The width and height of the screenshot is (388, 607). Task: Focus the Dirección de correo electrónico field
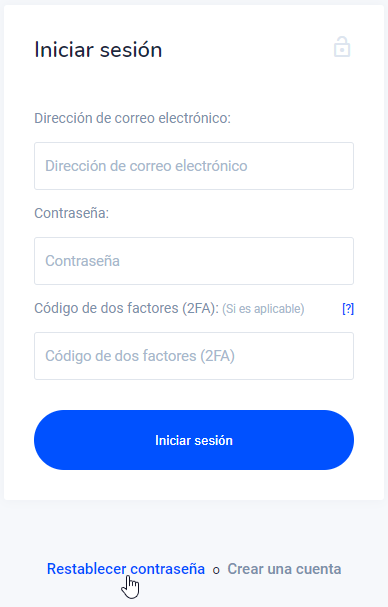point(194,166)
